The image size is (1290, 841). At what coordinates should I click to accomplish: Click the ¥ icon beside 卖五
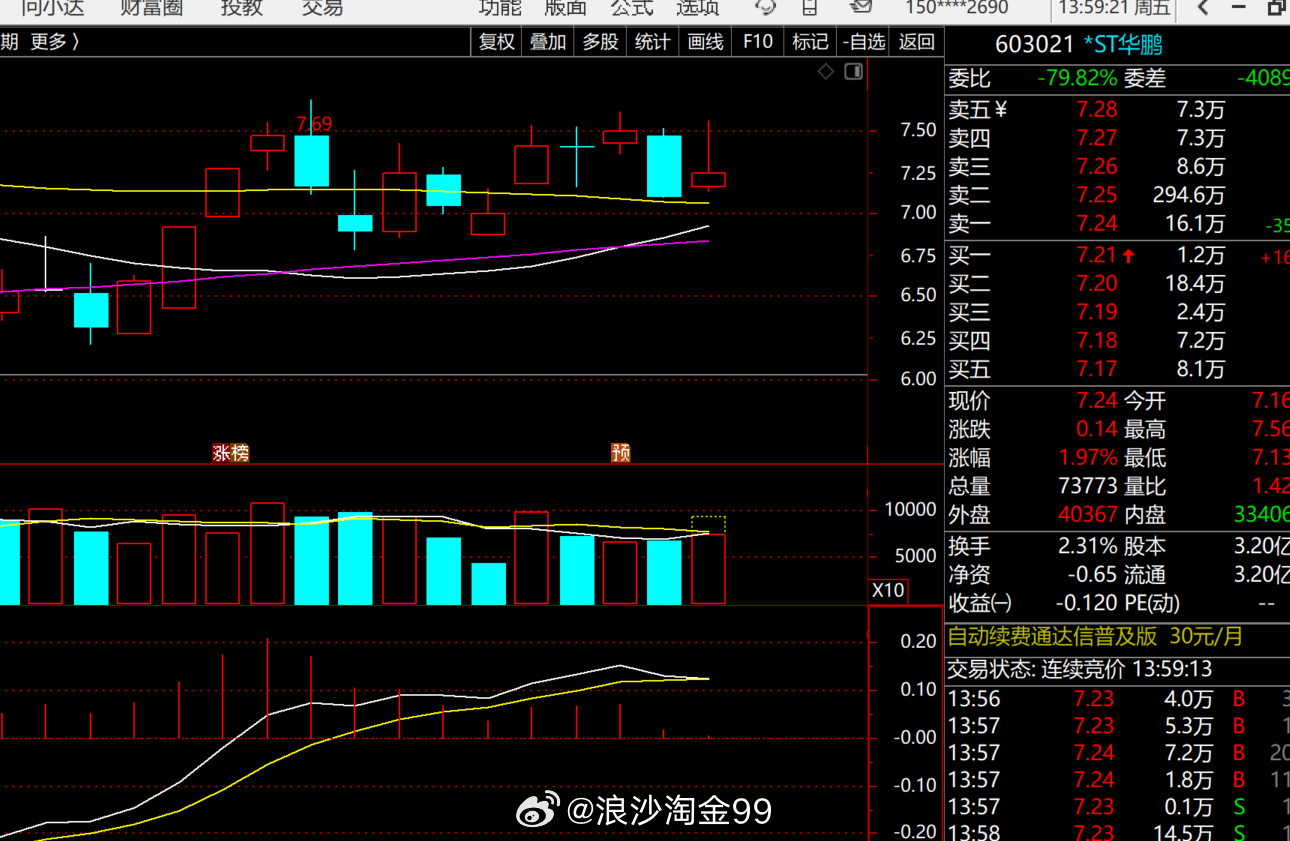pyautogui.click(x=1001, y=110)
